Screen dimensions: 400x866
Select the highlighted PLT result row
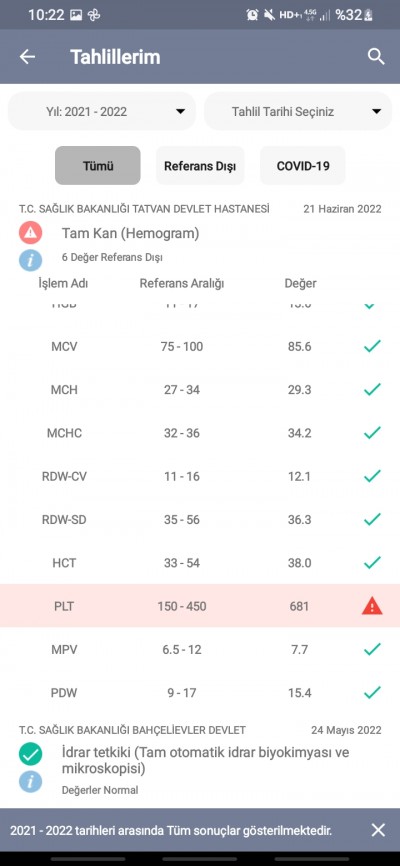[x=200, y=606]
